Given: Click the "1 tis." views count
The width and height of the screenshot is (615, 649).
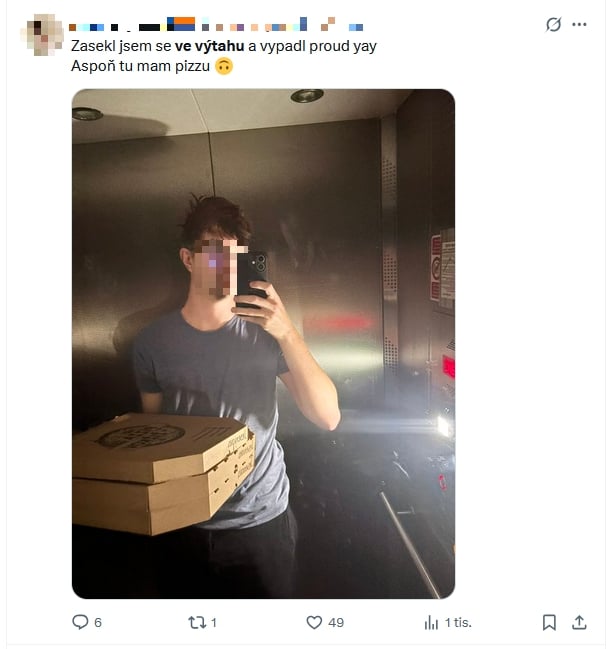Looking at the screenshot, I should [458, 623].
